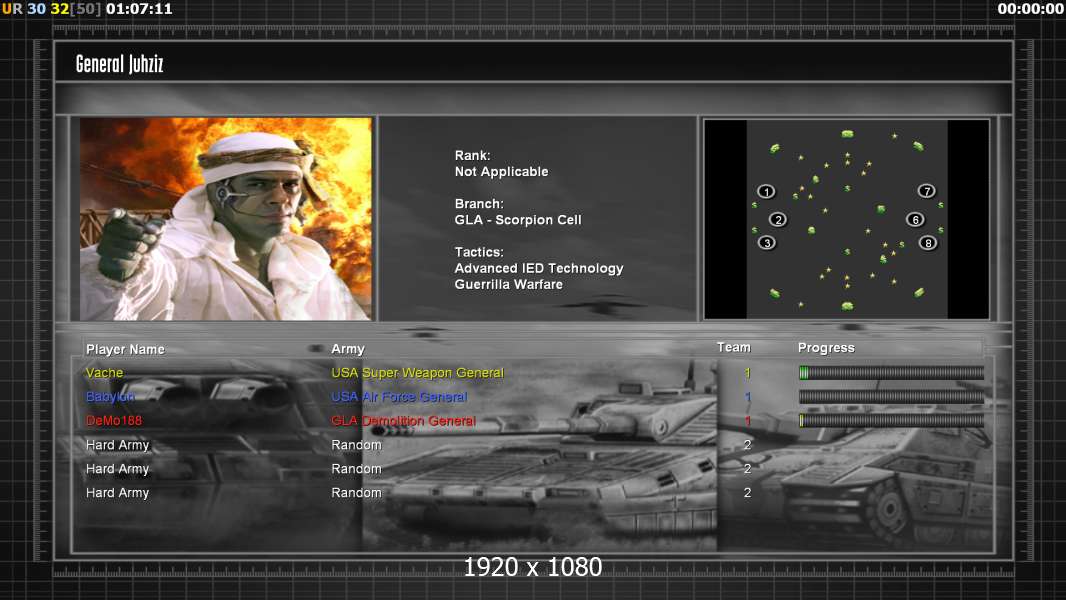Click USA Air Force General army entry

click(399, 397)
